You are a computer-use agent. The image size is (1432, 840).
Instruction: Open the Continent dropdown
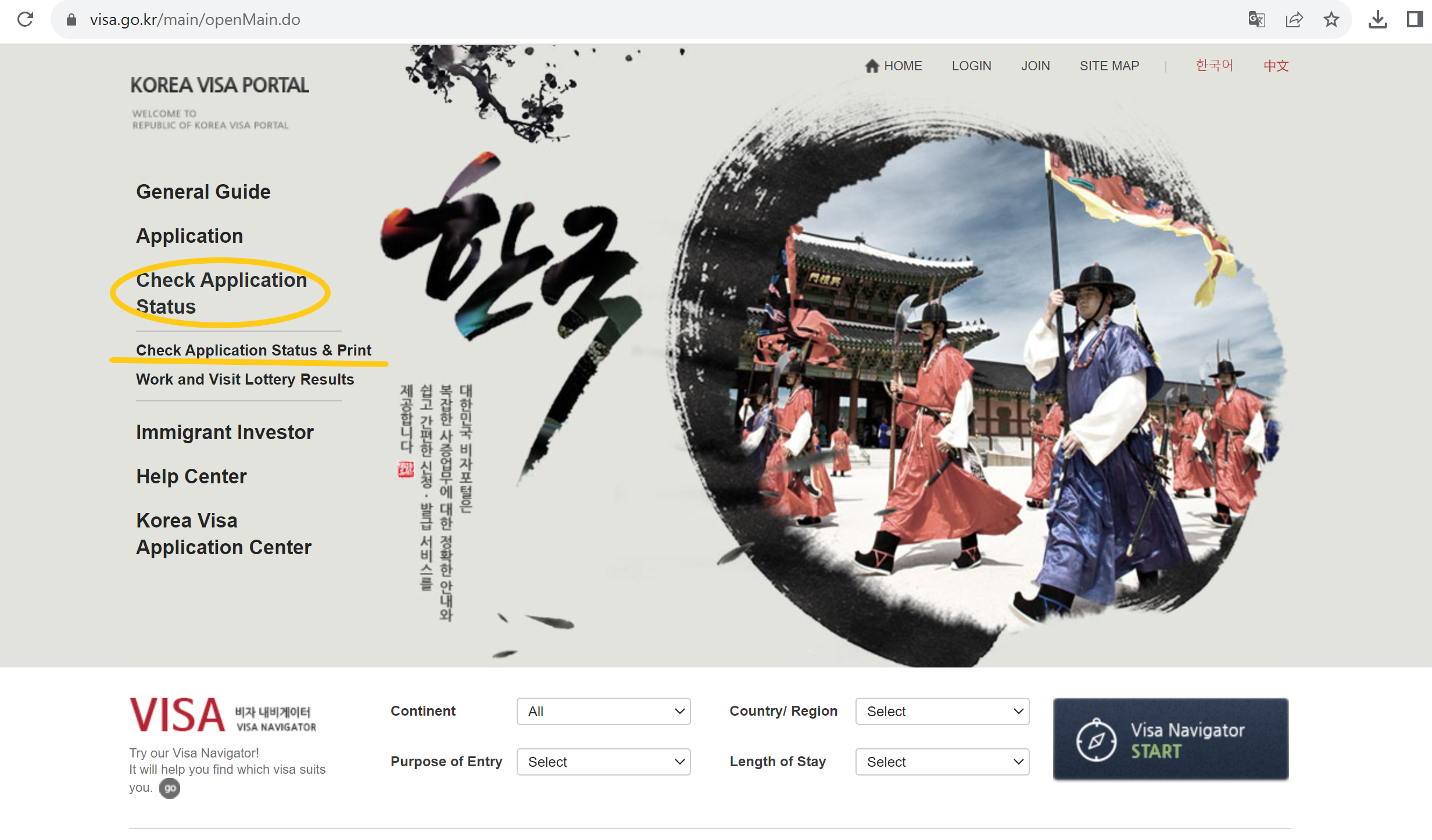[603, 712]
